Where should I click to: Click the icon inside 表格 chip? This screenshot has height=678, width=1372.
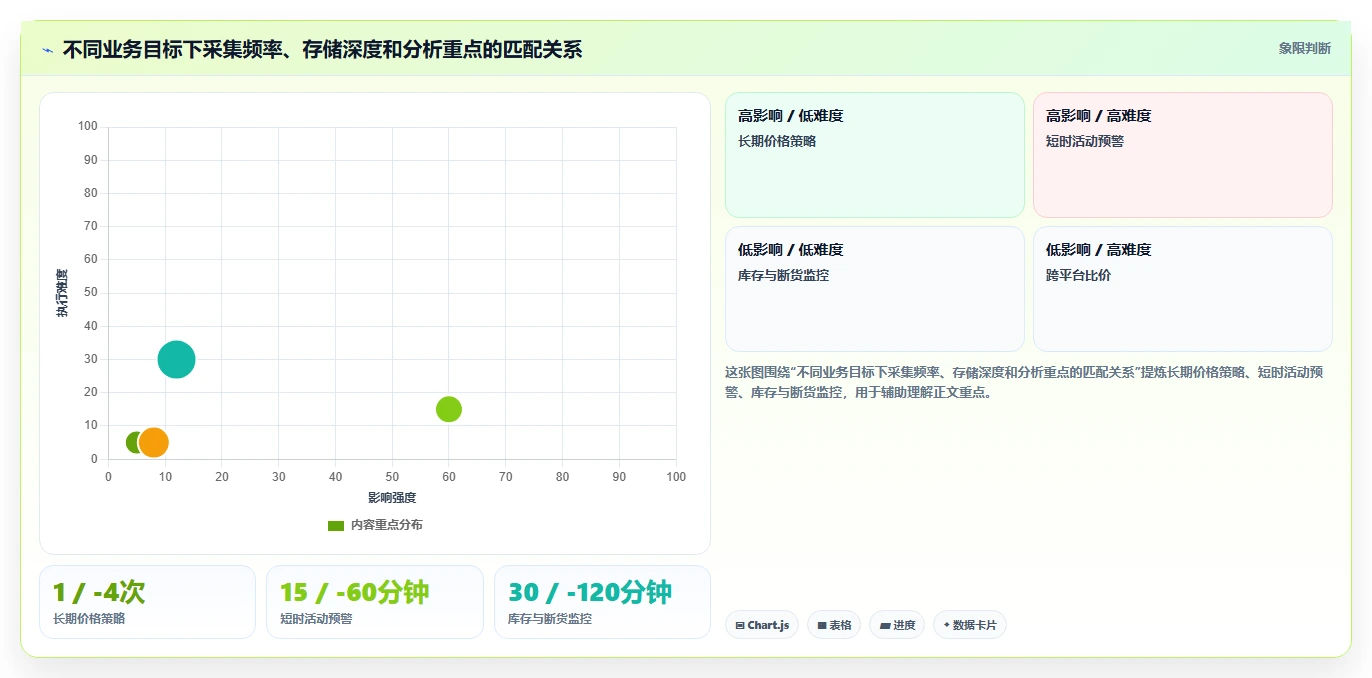[822, 626]
